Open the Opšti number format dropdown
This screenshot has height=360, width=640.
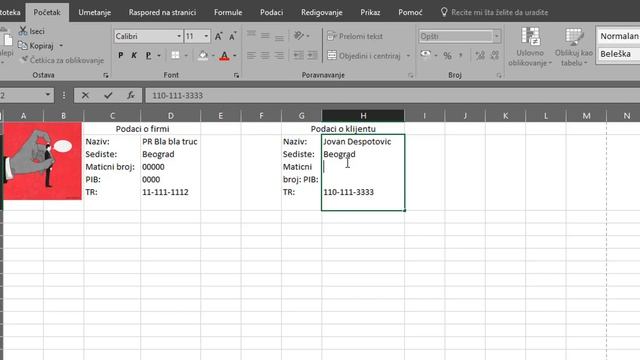[497, 36]
